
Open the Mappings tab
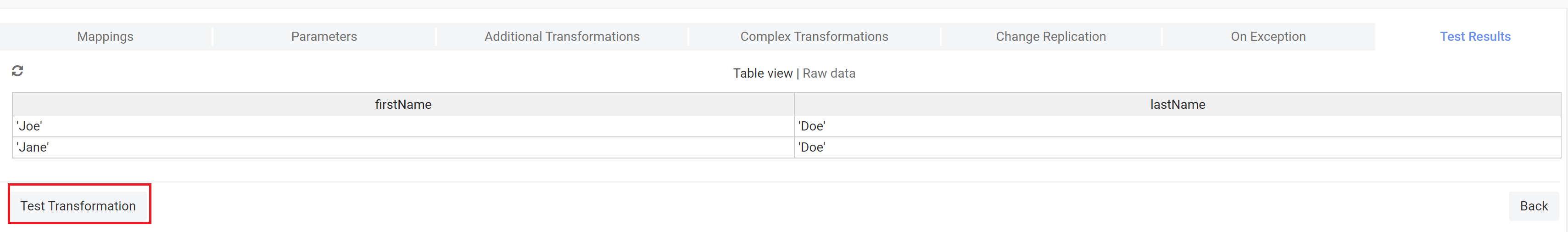pos(105,37)
